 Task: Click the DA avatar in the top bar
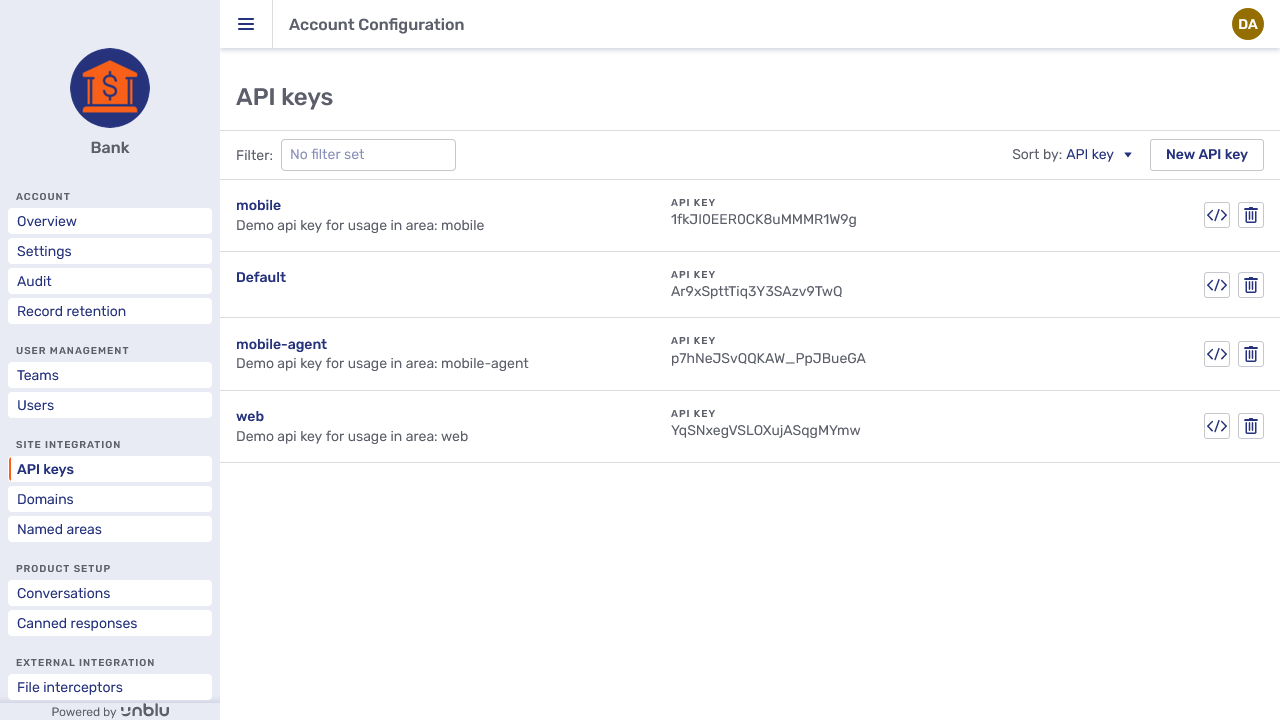tap(1247, 24)
